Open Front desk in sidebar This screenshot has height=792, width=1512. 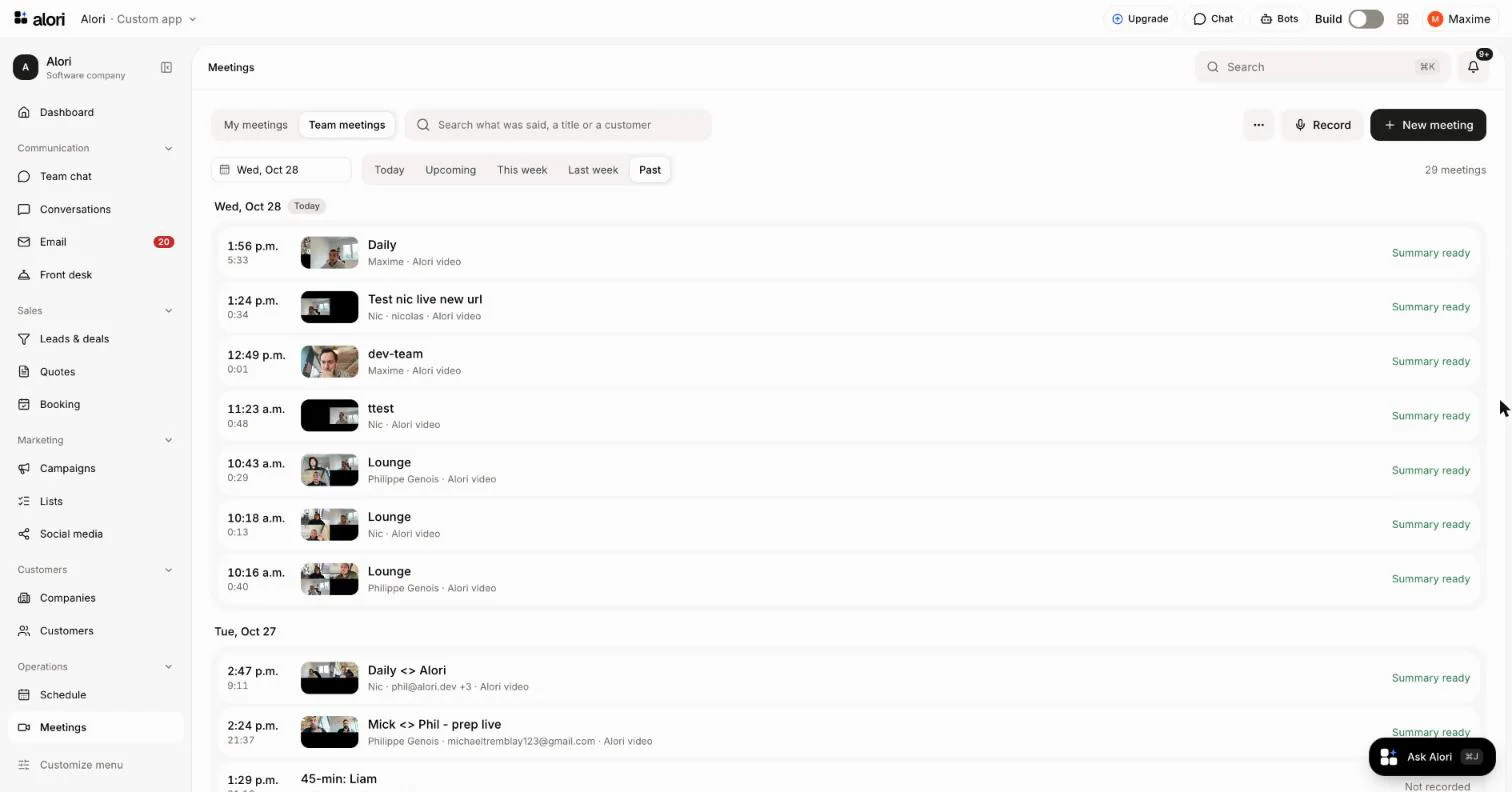[96, 275]
